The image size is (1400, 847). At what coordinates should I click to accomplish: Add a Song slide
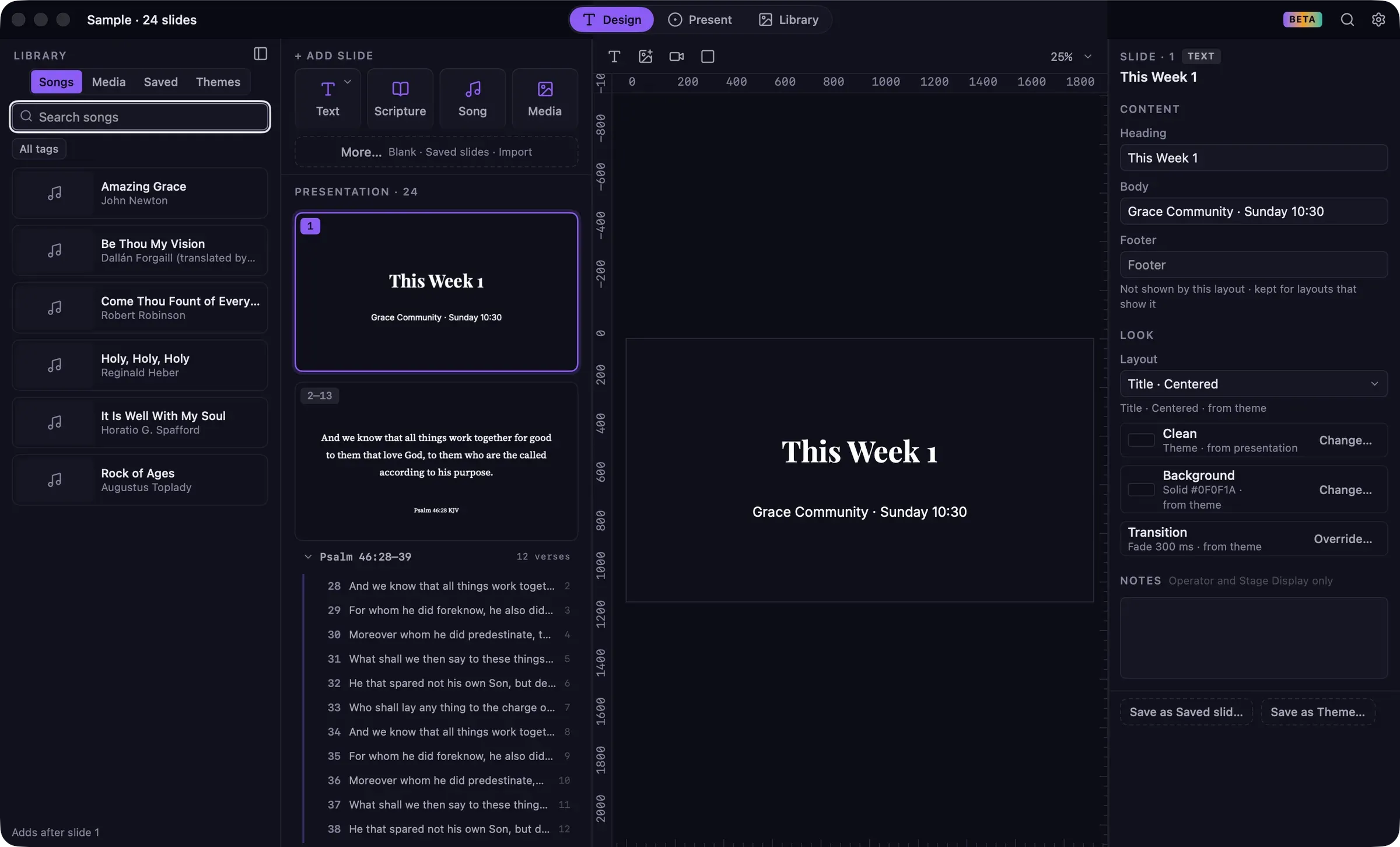473,98
